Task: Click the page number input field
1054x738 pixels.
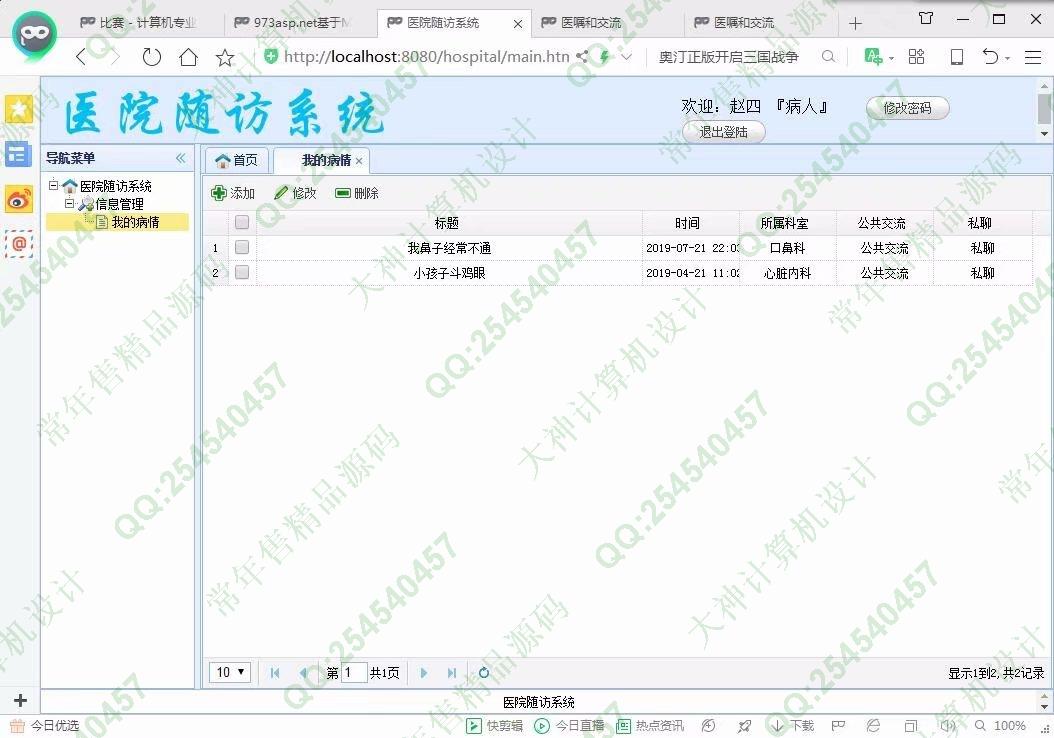Action: coord(354,673)
